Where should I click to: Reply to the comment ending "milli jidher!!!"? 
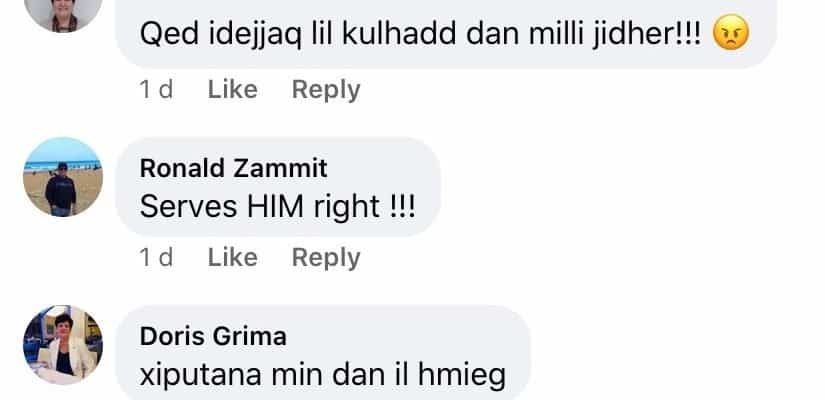pyautogui.click(x=326, y=90)
